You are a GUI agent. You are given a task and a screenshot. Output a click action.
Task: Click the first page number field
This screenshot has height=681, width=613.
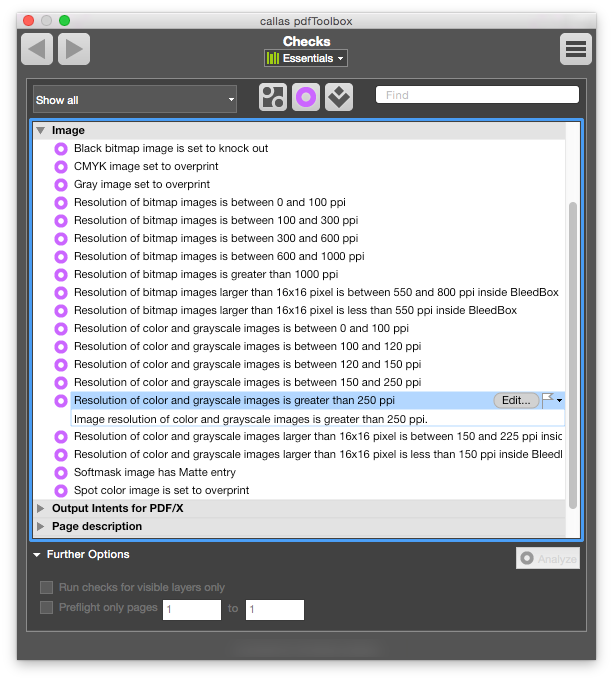(192, 610)
